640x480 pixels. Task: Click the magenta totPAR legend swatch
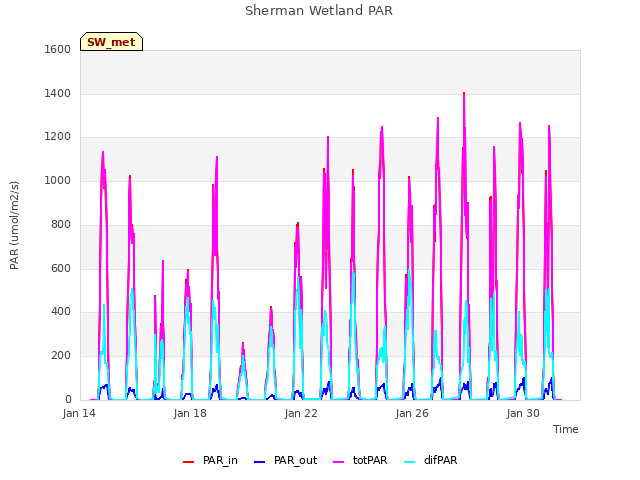338,461
